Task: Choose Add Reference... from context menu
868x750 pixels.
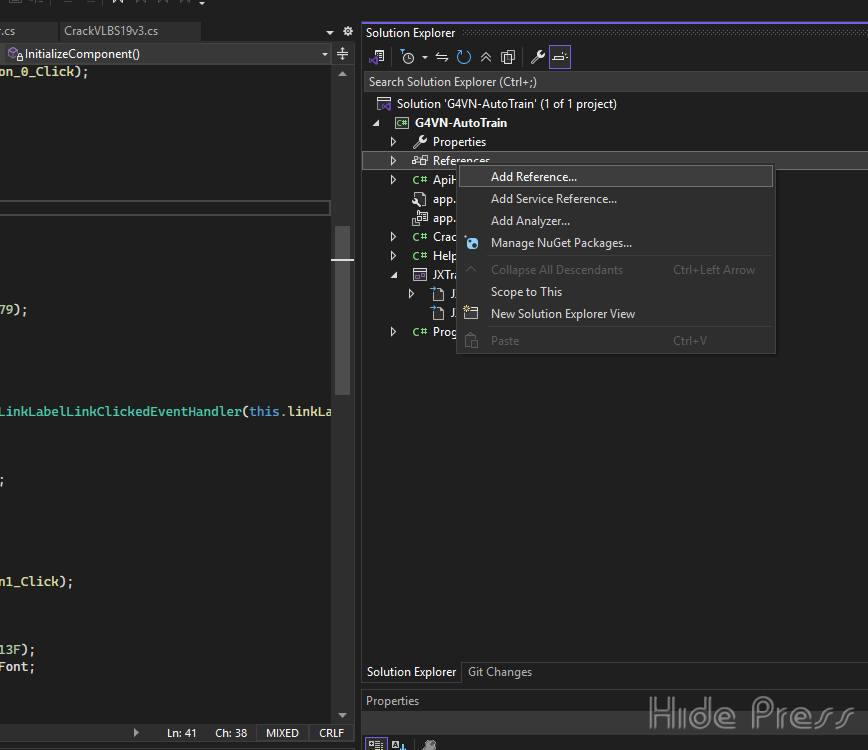Action: (533, 177)
